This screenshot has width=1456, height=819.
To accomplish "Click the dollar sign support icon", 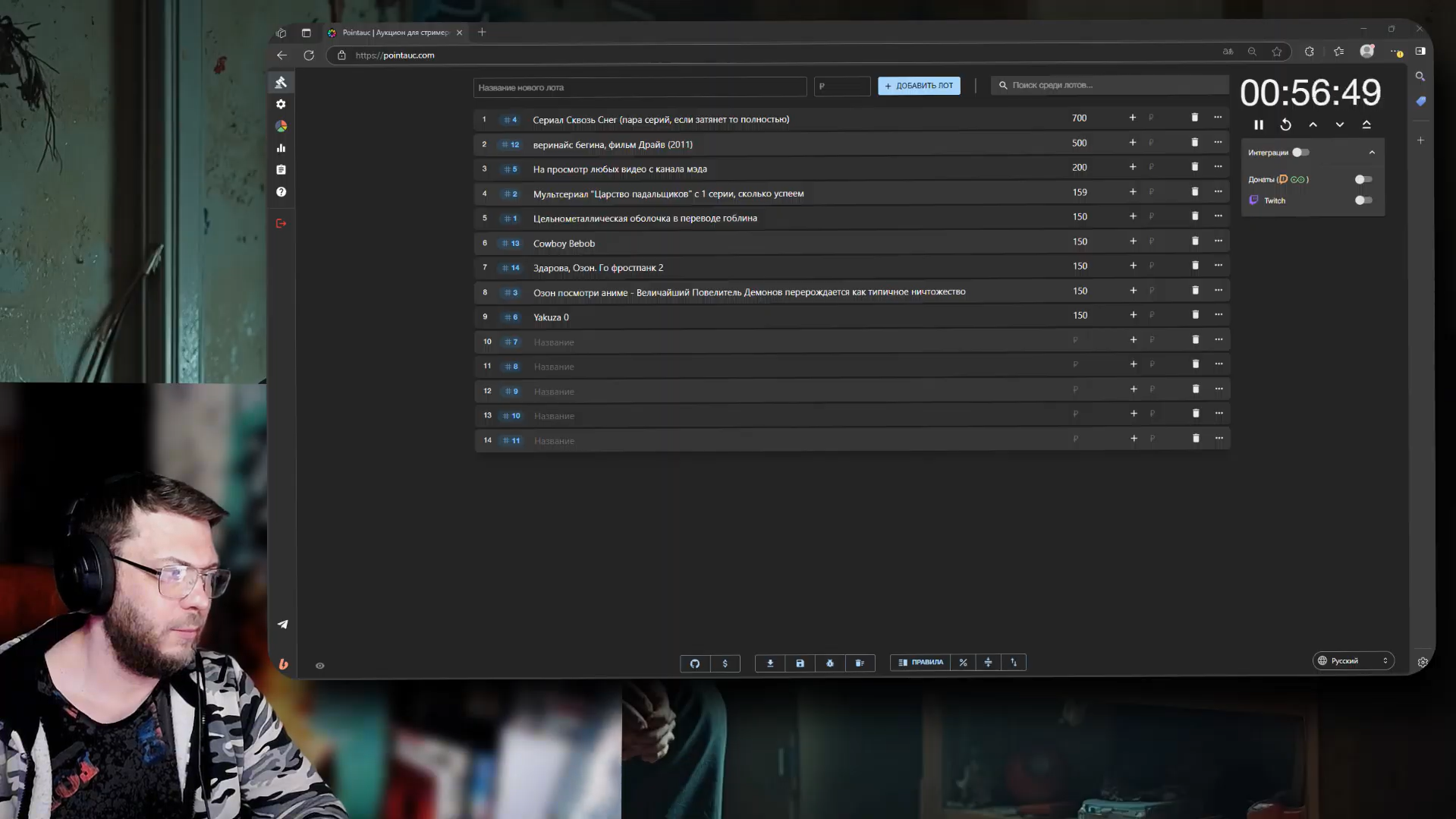I will point(725,663).
